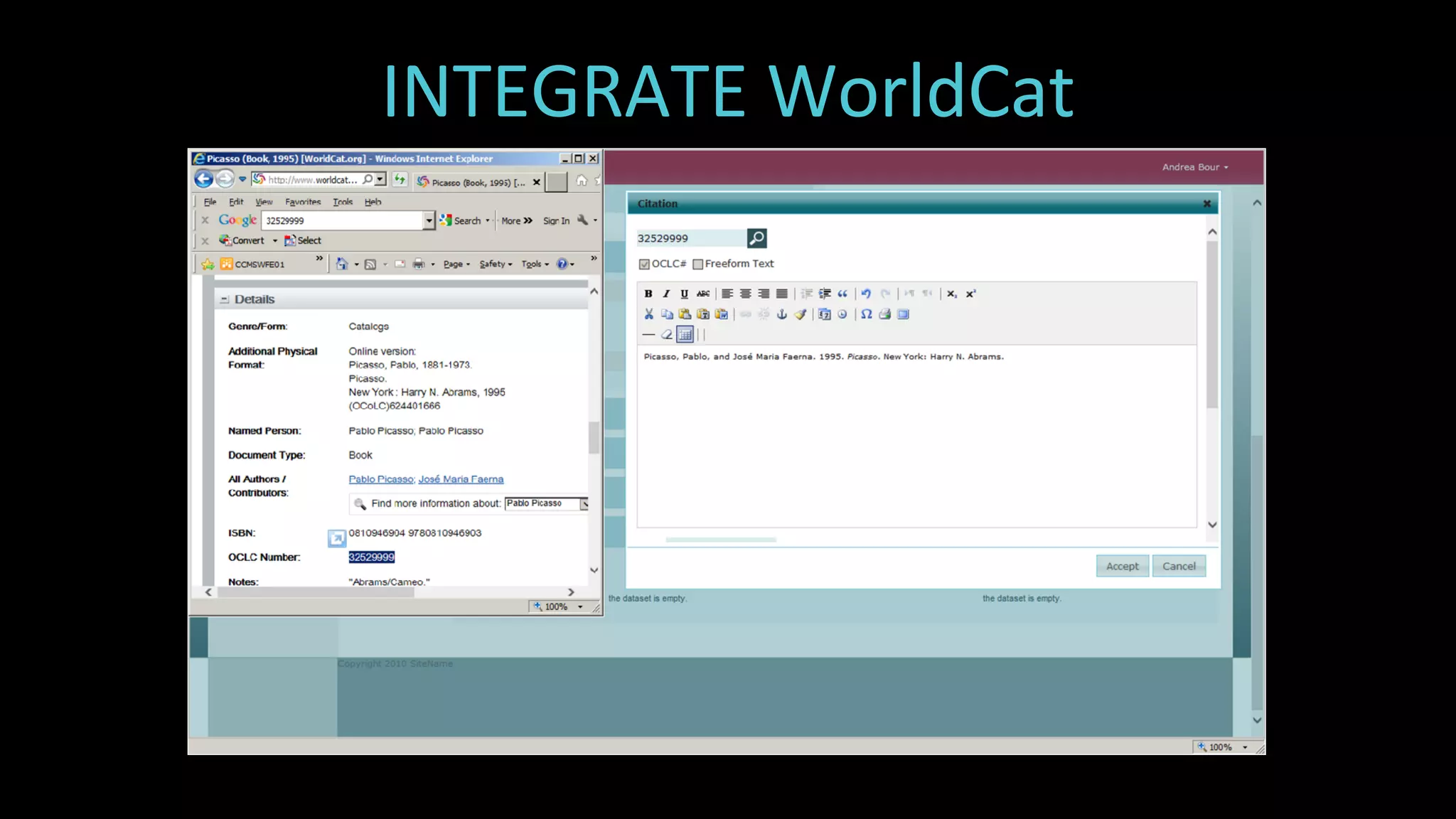Click the scissors cut icon
The image size is (1456, 819).
click(x=648, y=314)
